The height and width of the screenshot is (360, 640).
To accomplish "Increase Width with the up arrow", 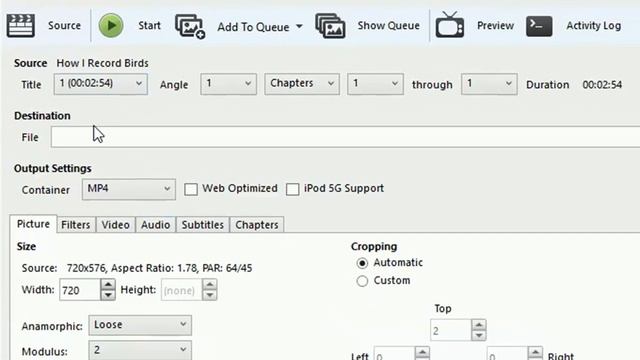I will pos(108,284).
